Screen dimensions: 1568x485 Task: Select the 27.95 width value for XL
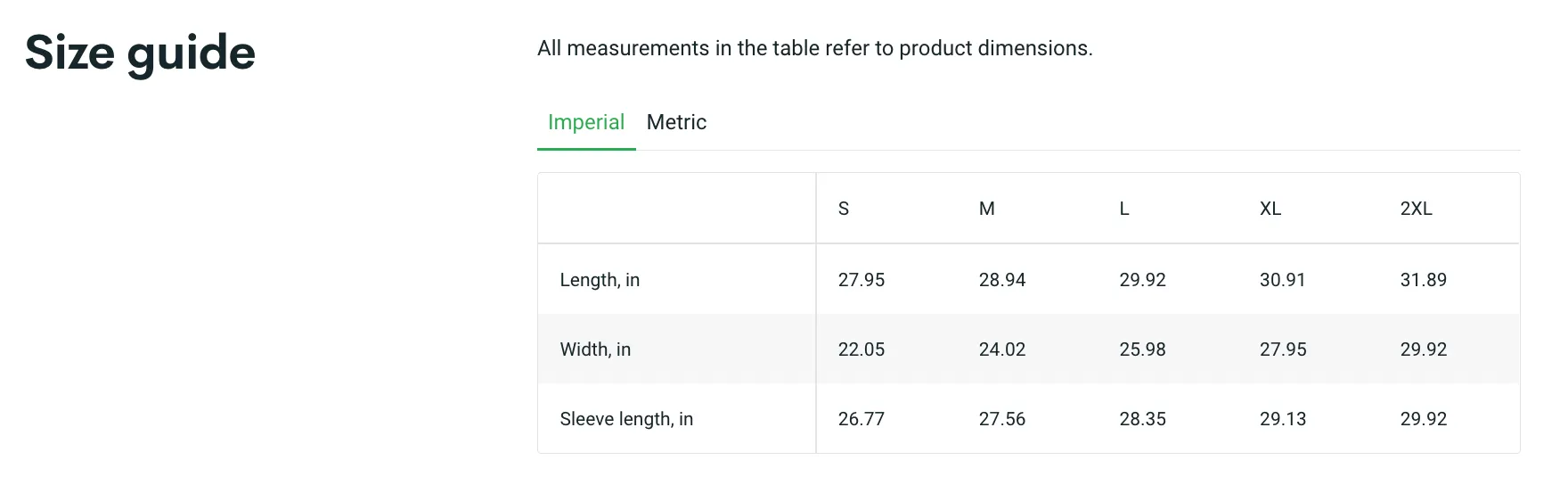coord(1283,349)
